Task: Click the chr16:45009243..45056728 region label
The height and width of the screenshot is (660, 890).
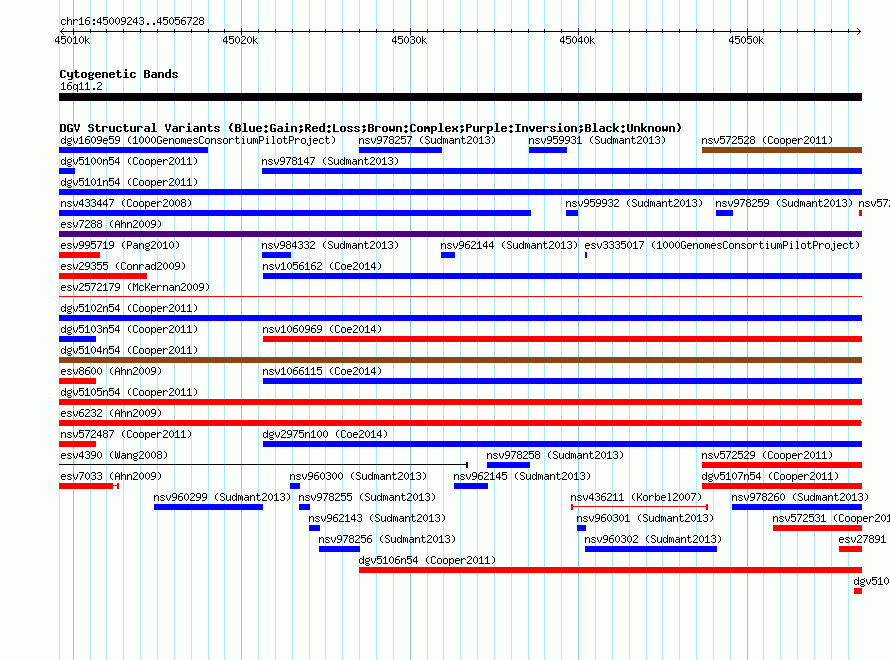Action: (x=132, y=21)
